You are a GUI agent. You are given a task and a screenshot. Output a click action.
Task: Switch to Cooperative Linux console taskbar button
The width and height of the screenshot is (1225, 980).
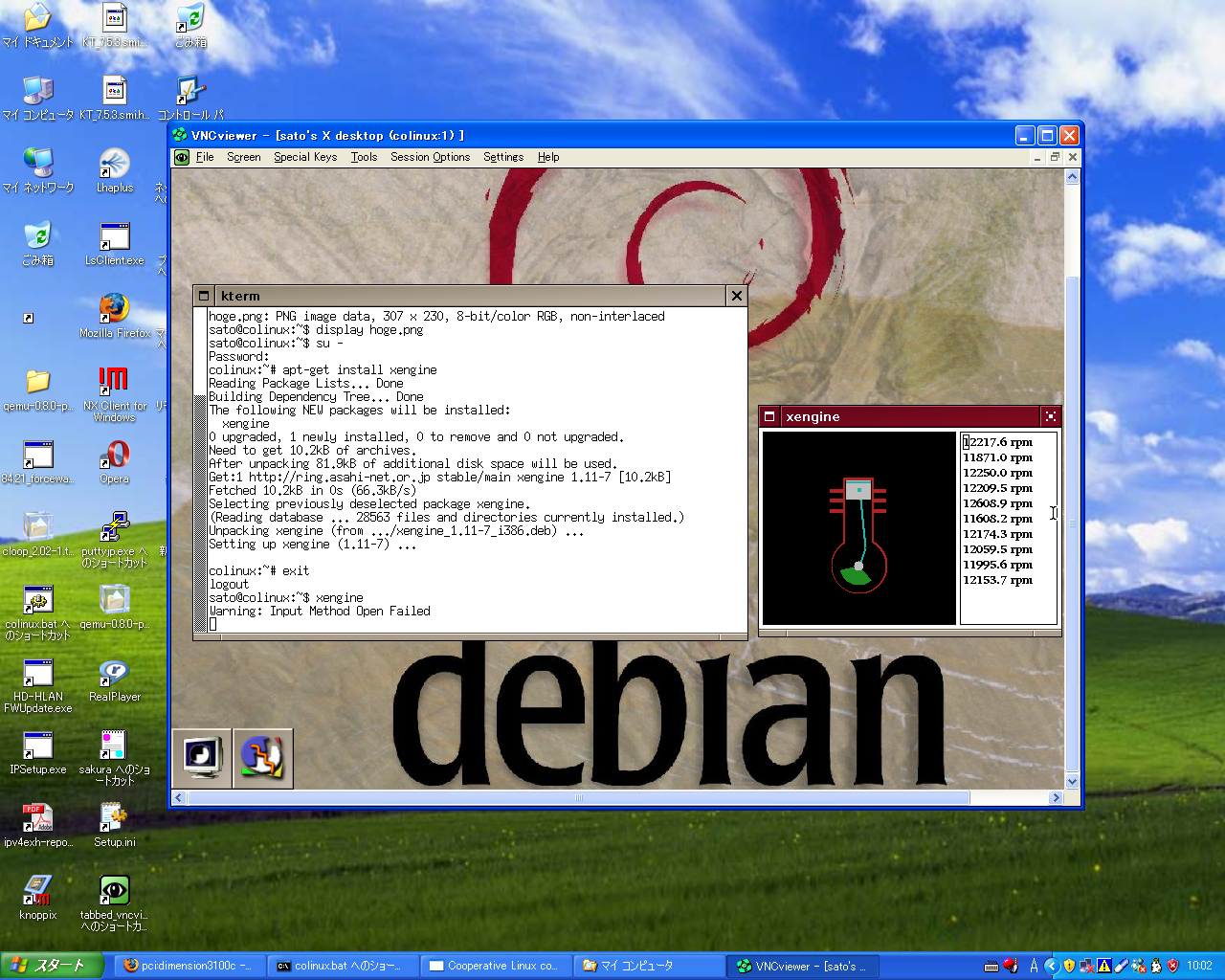(x=495, y=966)
